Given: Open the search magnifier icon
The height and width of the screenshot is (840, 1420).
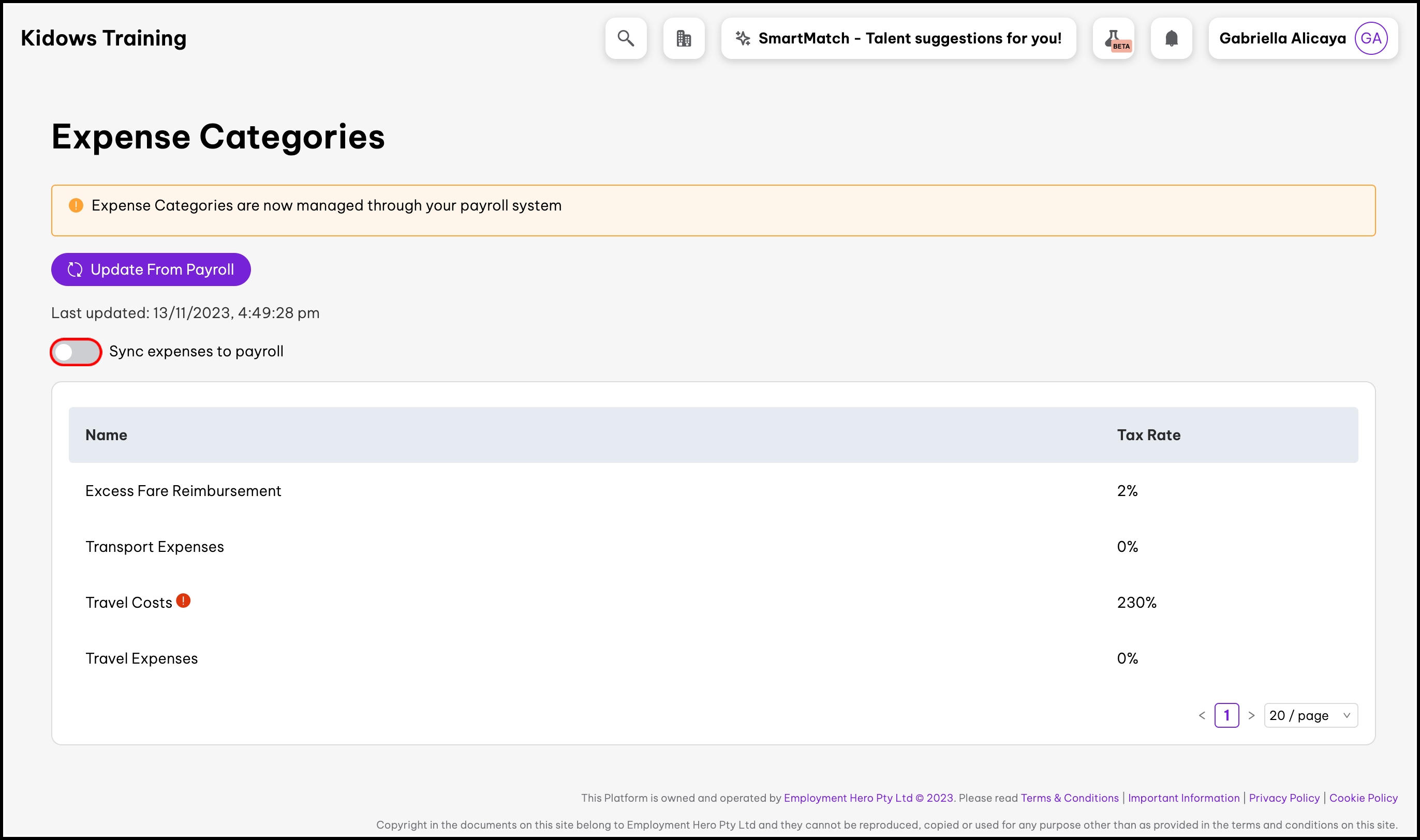Looking at the screenshot, I should (626, 38).
